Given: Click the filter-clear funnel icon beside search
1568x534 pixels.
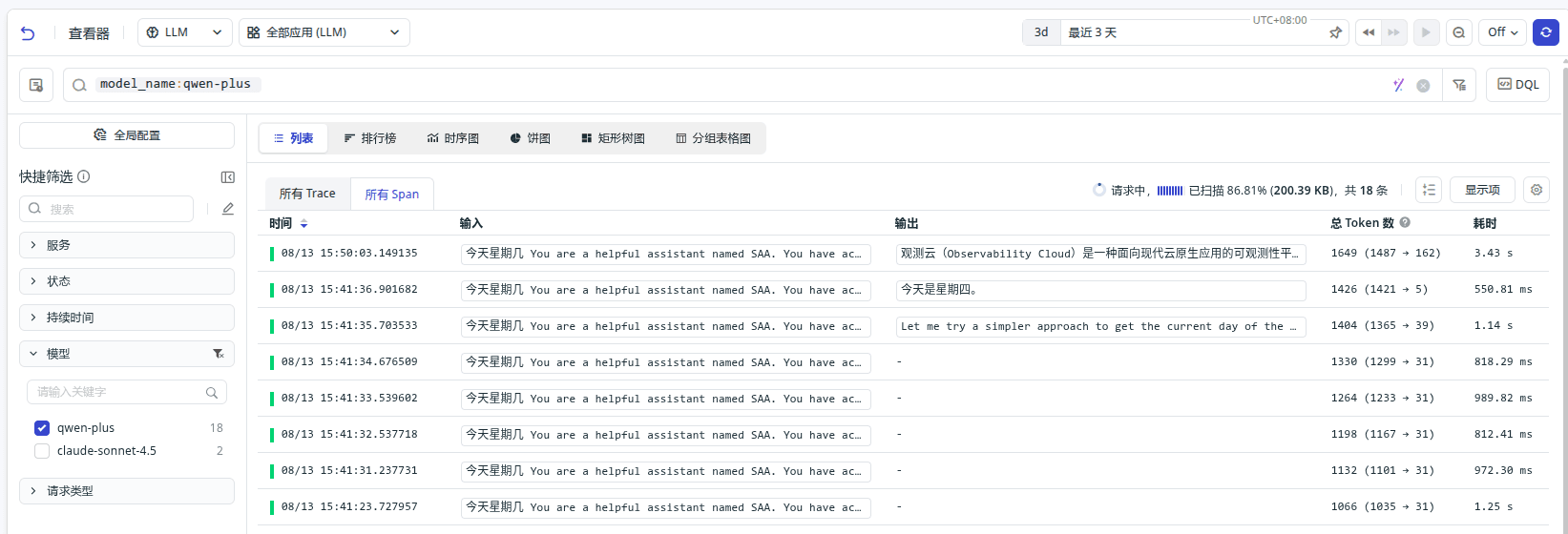Looking at the screenshot, I should pos(1459,85).
